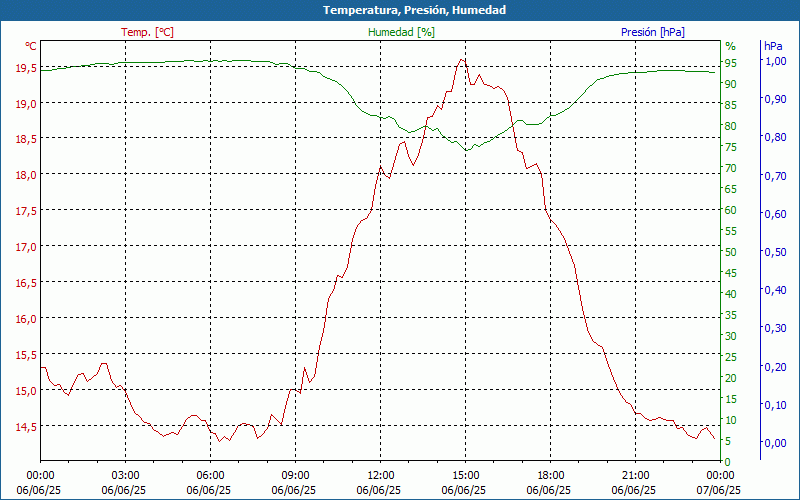800x500 pixels.
Task: Click the 15:00 time axis label
Action: [x=465, y=476]
